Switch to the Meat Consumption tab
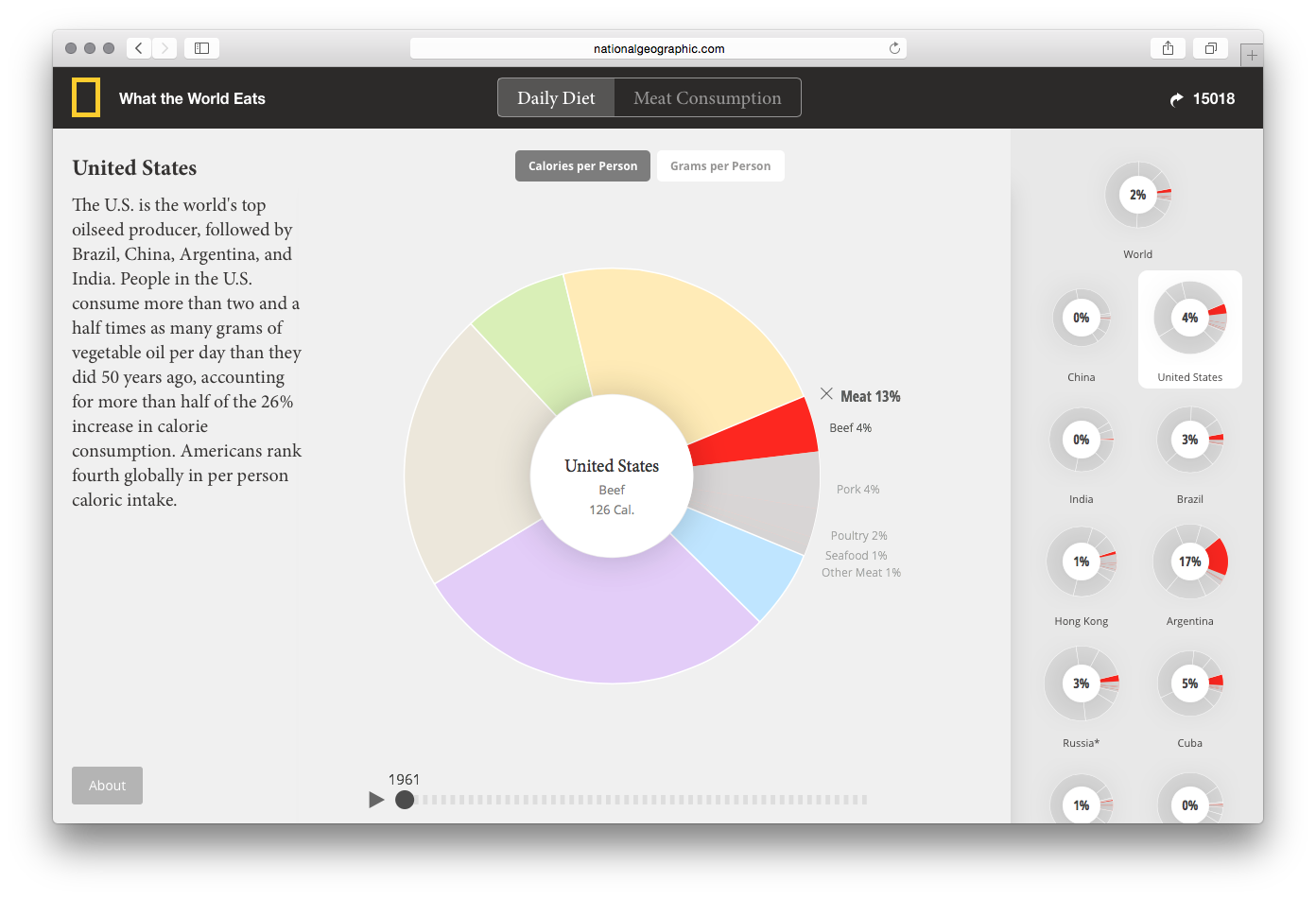 pyautogui.click(x=707, y=98)
